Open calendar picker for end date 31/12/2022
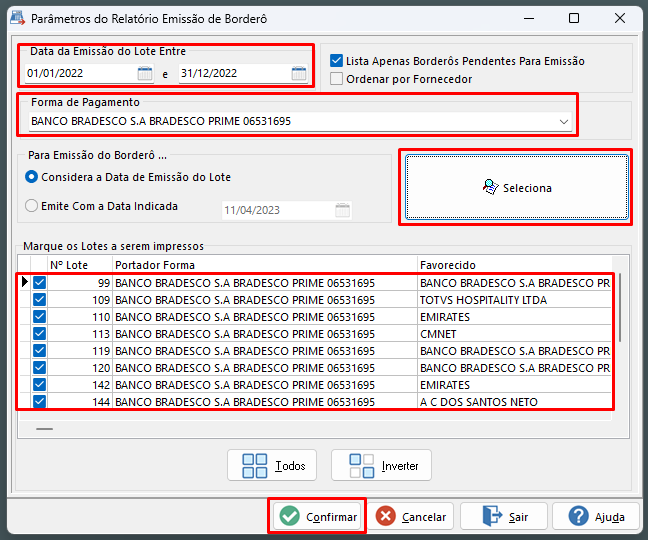This screenshot has width=648, height=540. tap(299, 74)
